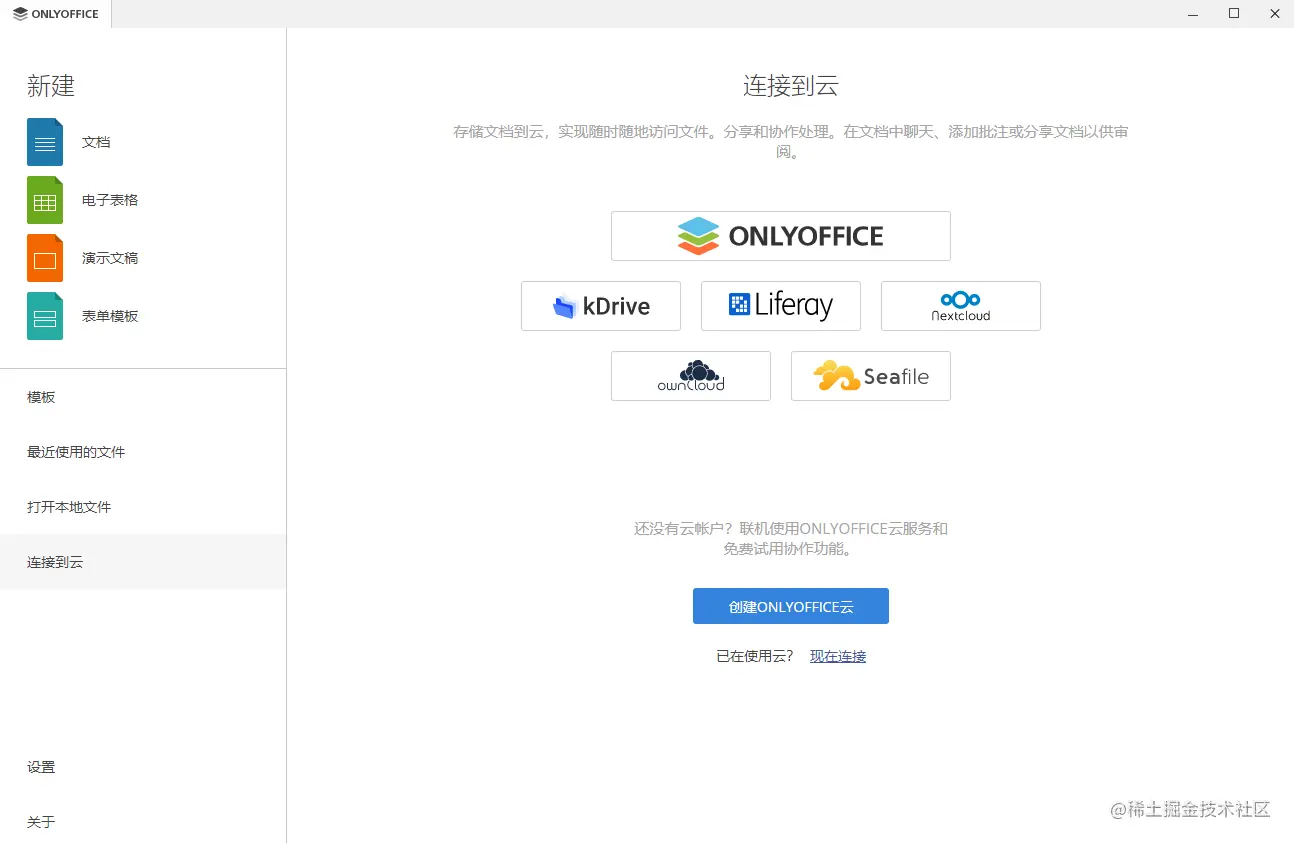This screenshot has height=843, width=1294.
Task: Connect to the Nextcloud cloud provider
Action: point(961,306)
